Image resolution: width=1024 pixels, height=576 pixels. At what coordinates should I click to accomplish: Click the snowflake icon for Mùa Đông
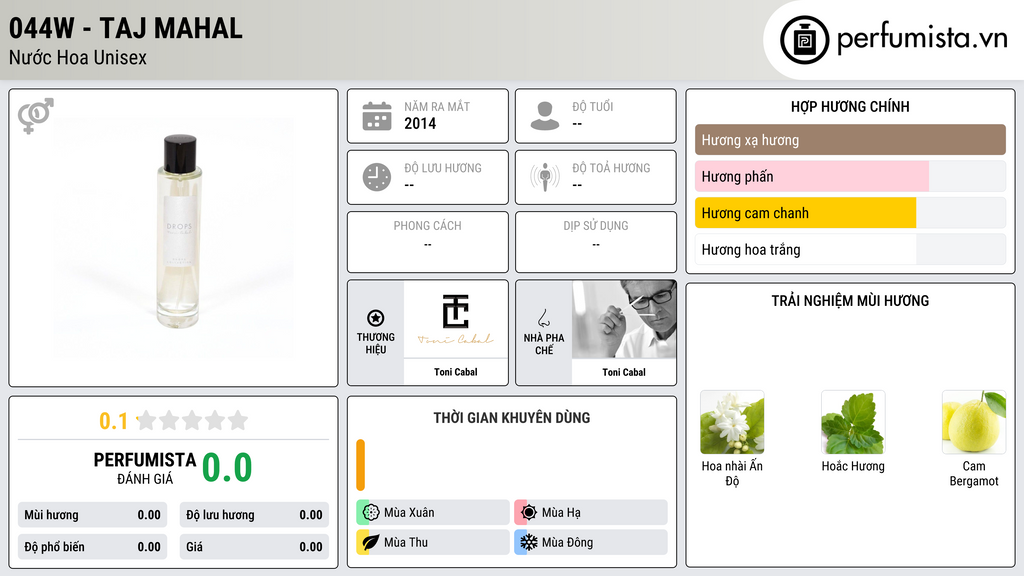point(528,542)
